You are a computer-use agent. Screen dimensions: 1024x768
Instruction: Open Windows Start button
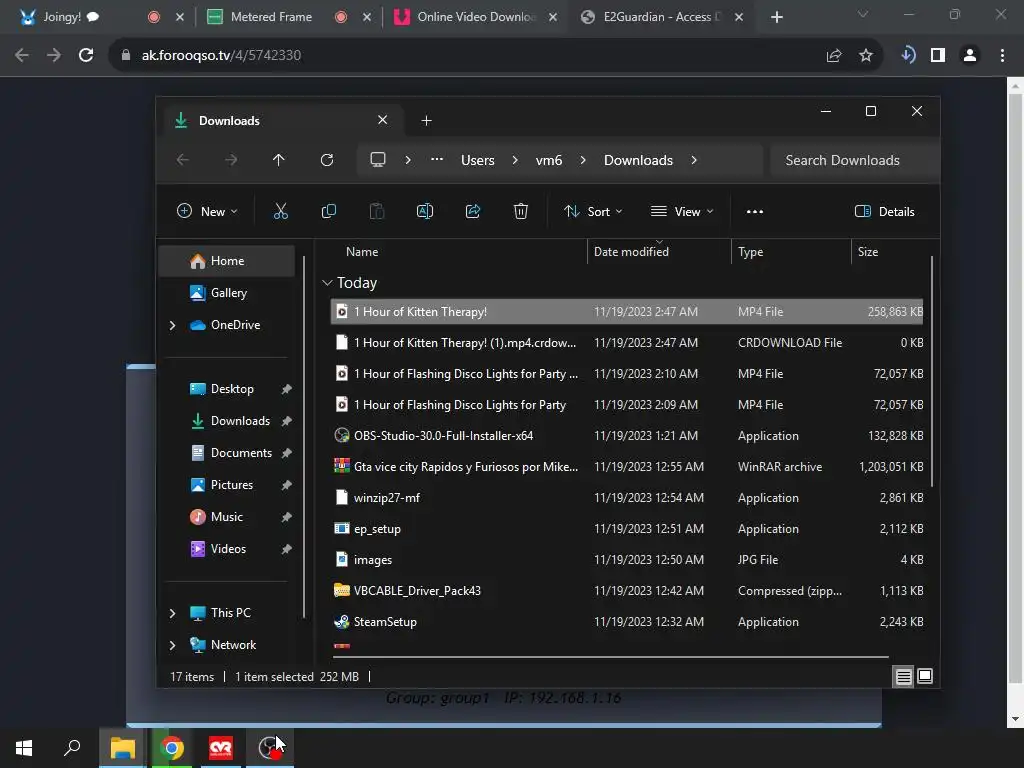[24, 748]
